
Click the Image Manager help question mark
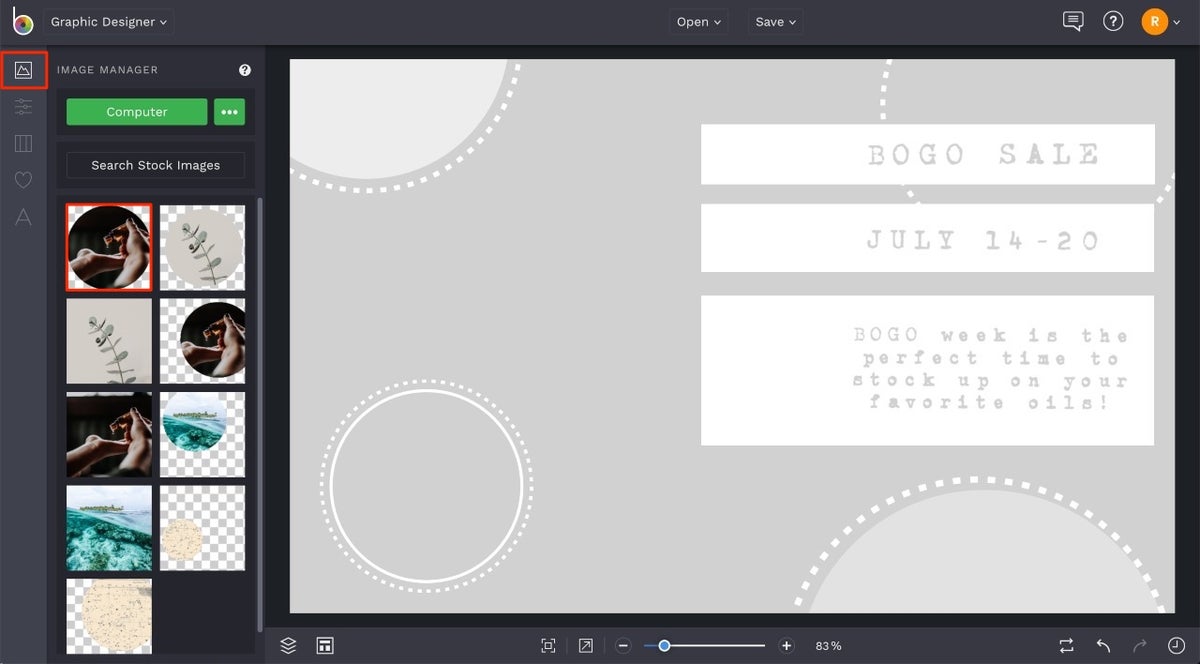pos(245,69)
